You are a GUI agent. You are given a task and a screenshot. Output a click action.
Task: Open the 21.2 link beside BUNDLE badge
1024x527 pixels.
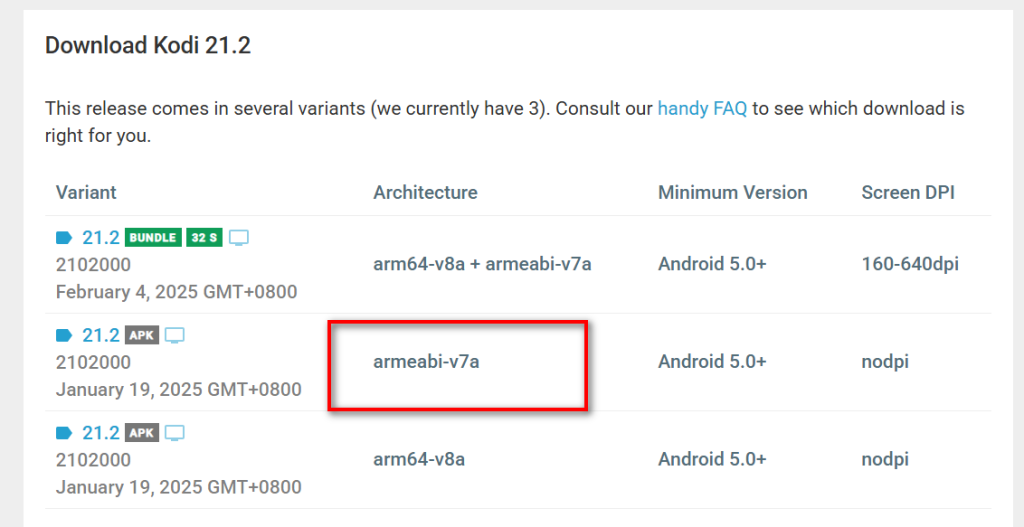tap(101, 238)
